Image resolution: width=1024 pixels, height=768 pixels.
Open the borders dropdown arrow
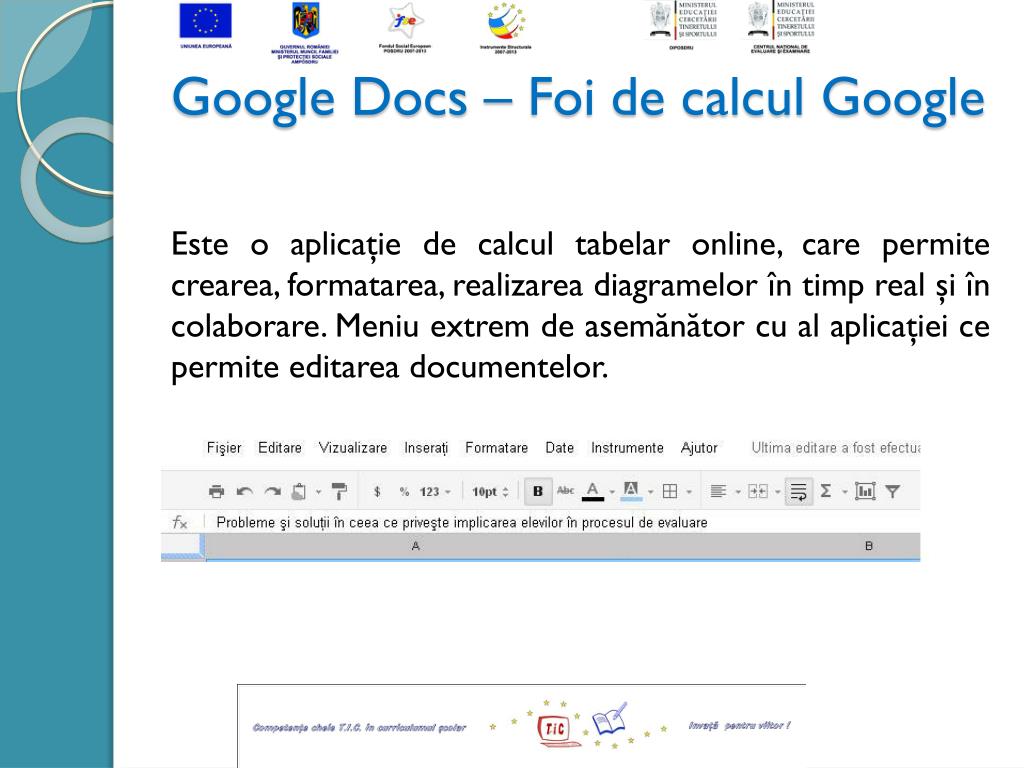689,492
